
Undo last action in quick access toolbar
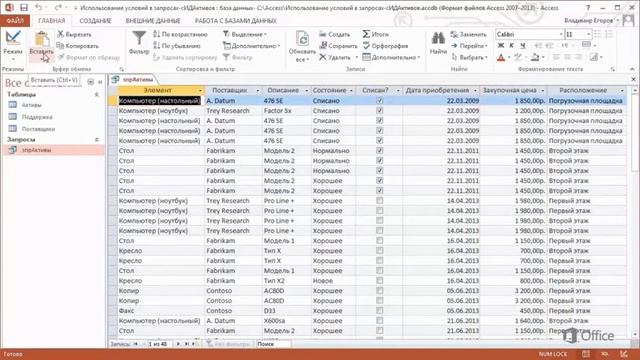pos(38,8)
